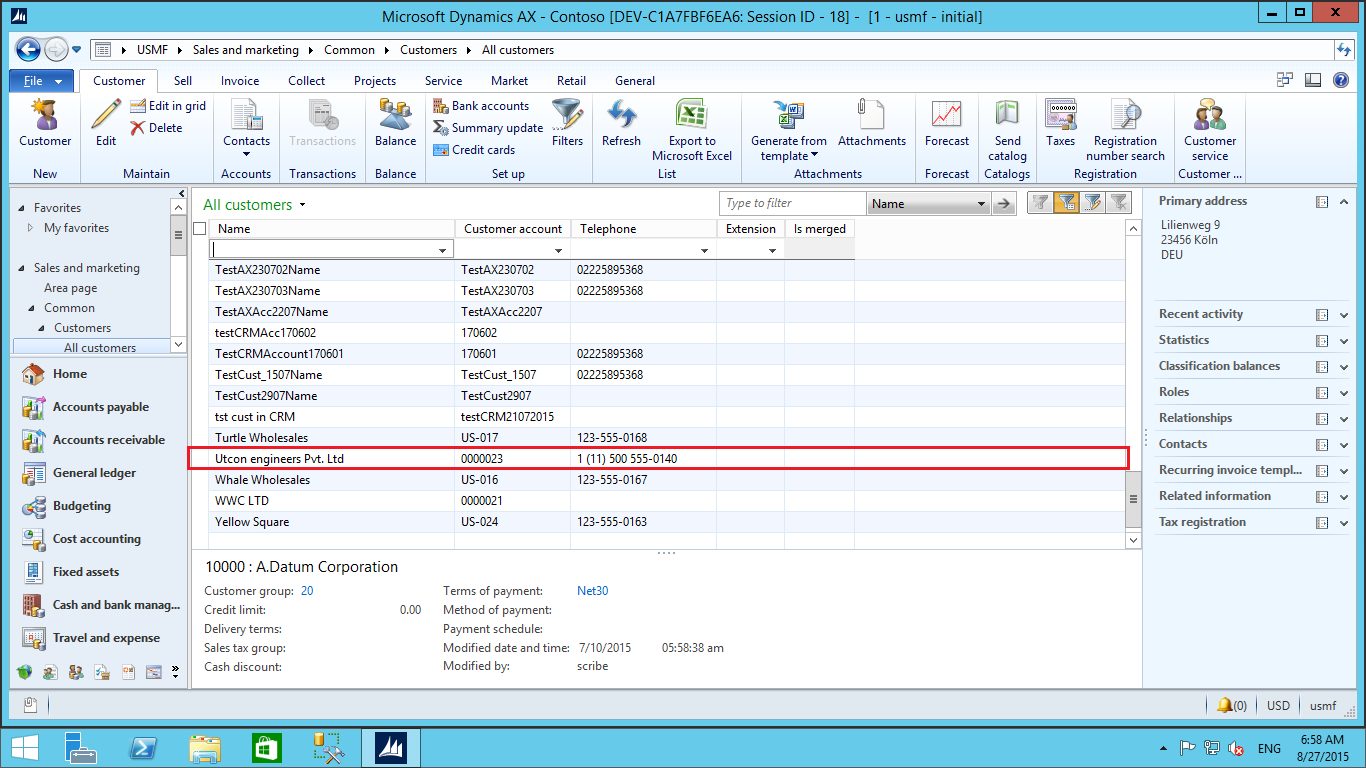1366x768 pixels.
Task: Export to Microsoft Excel
Action: [692, 130]
